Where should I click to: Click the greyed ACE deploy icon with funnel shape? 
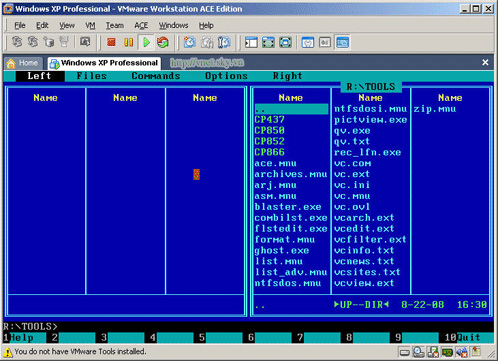(64, 42)
